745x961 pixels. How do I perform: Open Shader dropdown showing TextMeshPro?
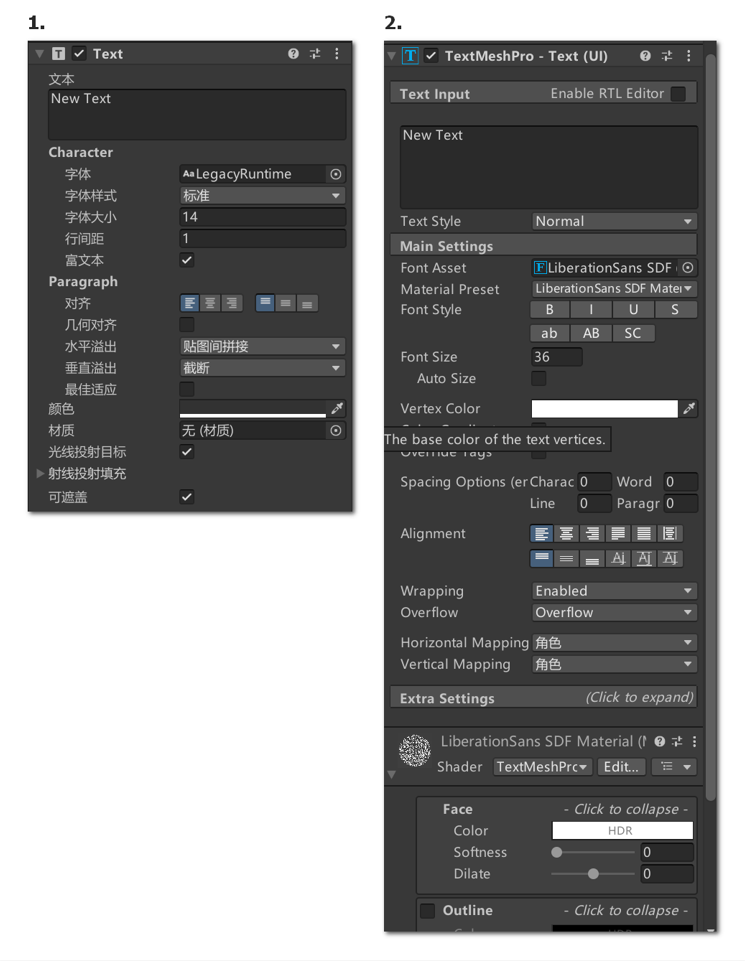pyautogui.click(x=542, y=767)
